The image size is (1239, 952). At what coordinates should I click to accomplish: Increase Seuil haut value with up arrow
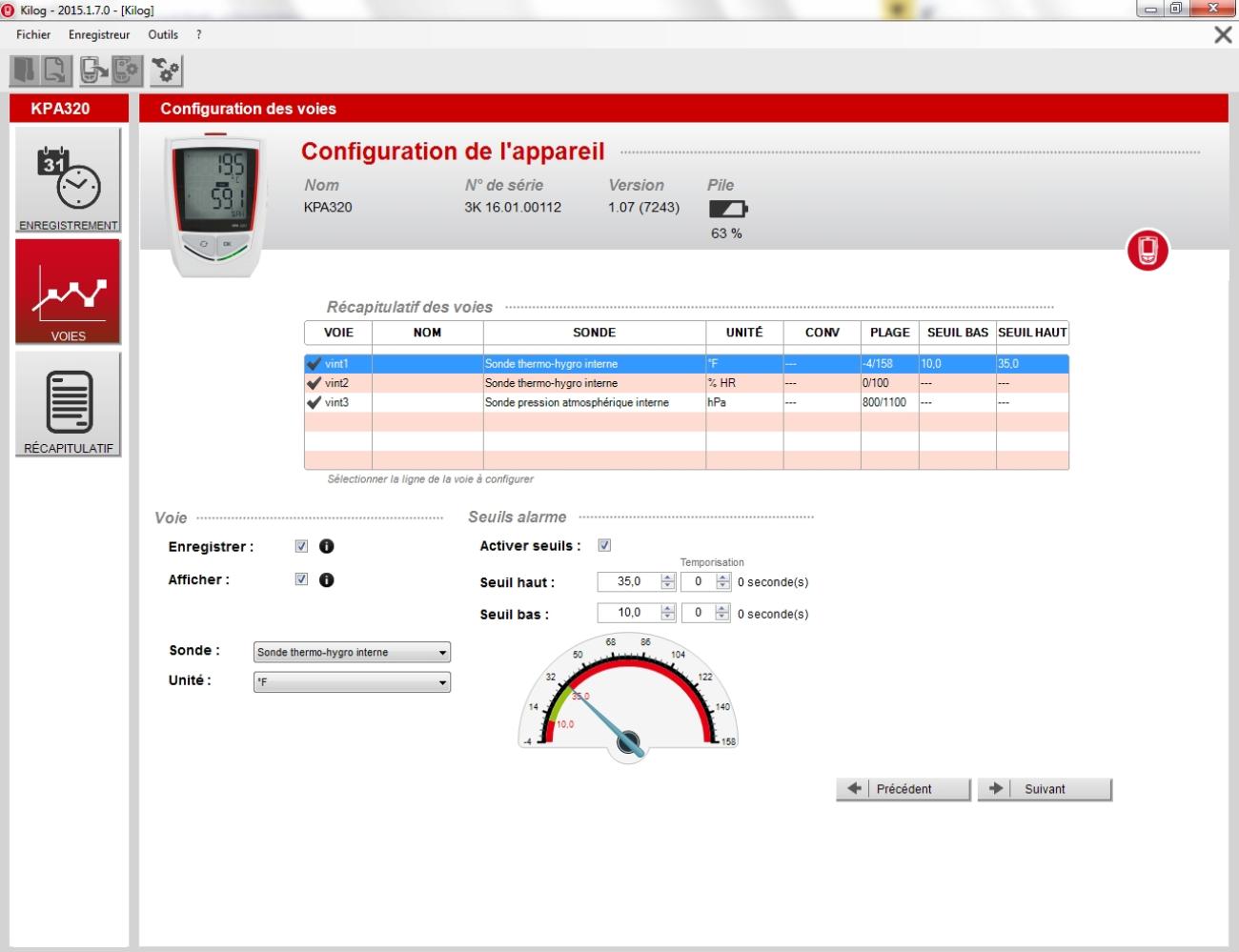667,577
